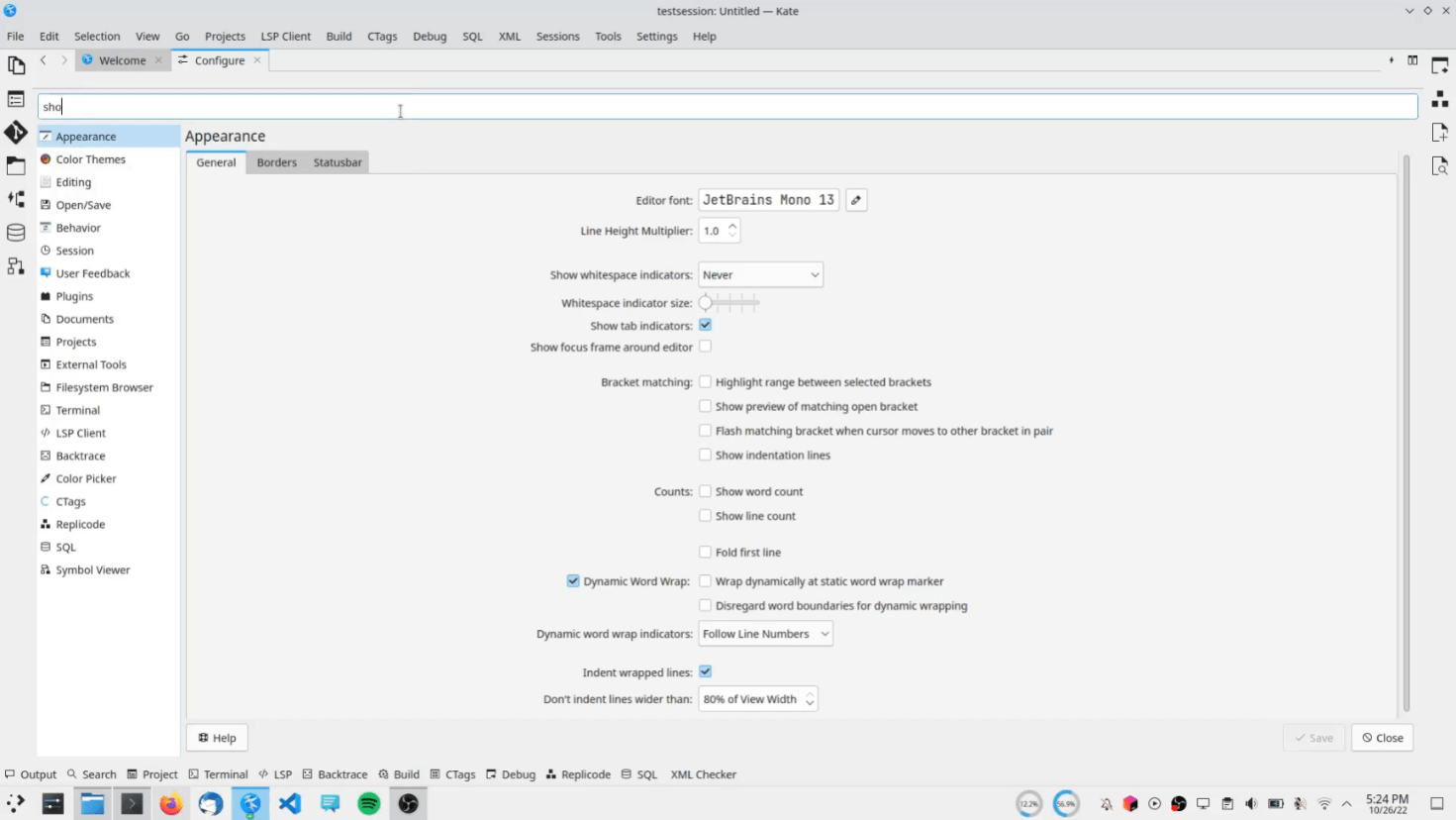Click the Replicode blocks icon in the right sidebar
The height and width of the screenshot is (820, 1456).
[x=1441, y=99]
